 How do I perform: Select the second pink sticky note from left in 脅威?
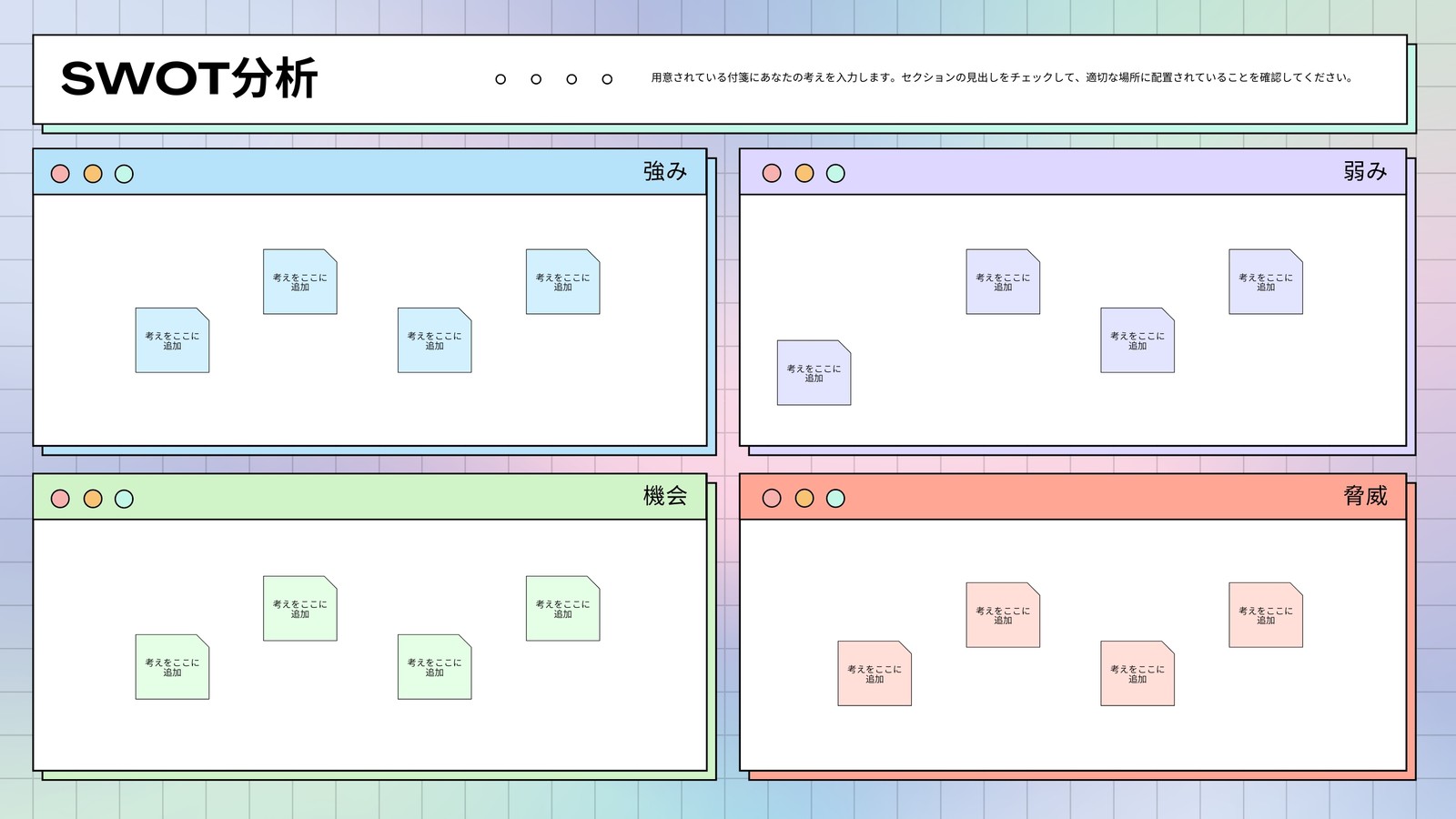[1003, 615]
